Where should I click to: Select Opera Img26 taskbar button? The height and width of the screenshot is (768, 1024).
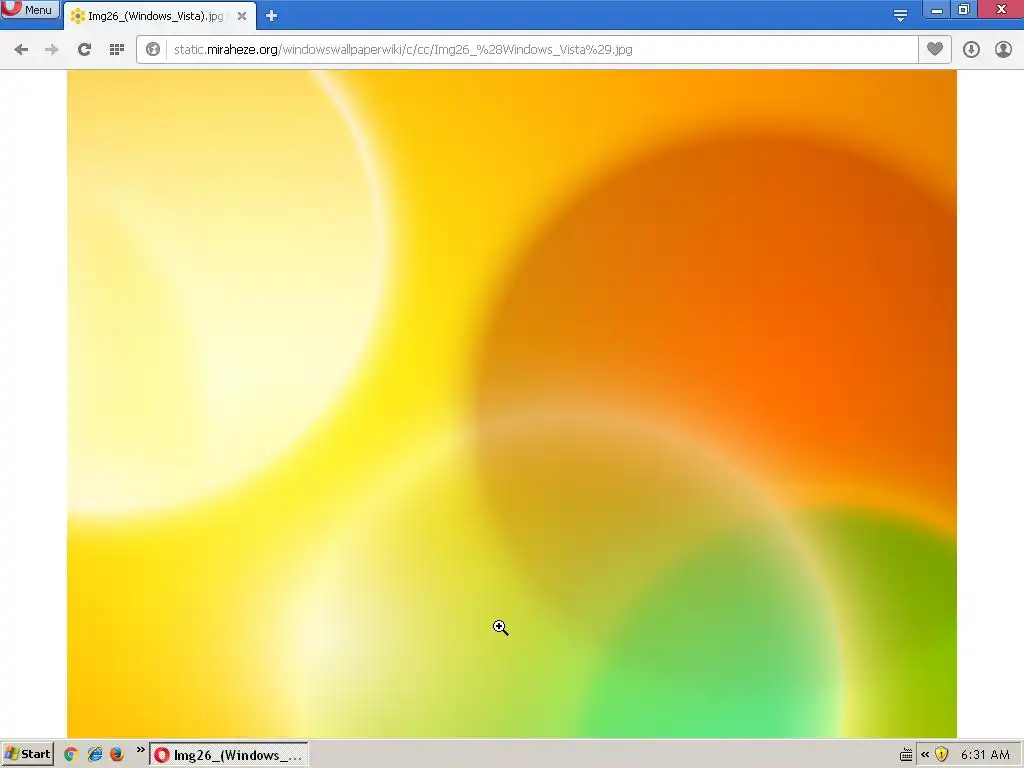[x=229, y=755]
